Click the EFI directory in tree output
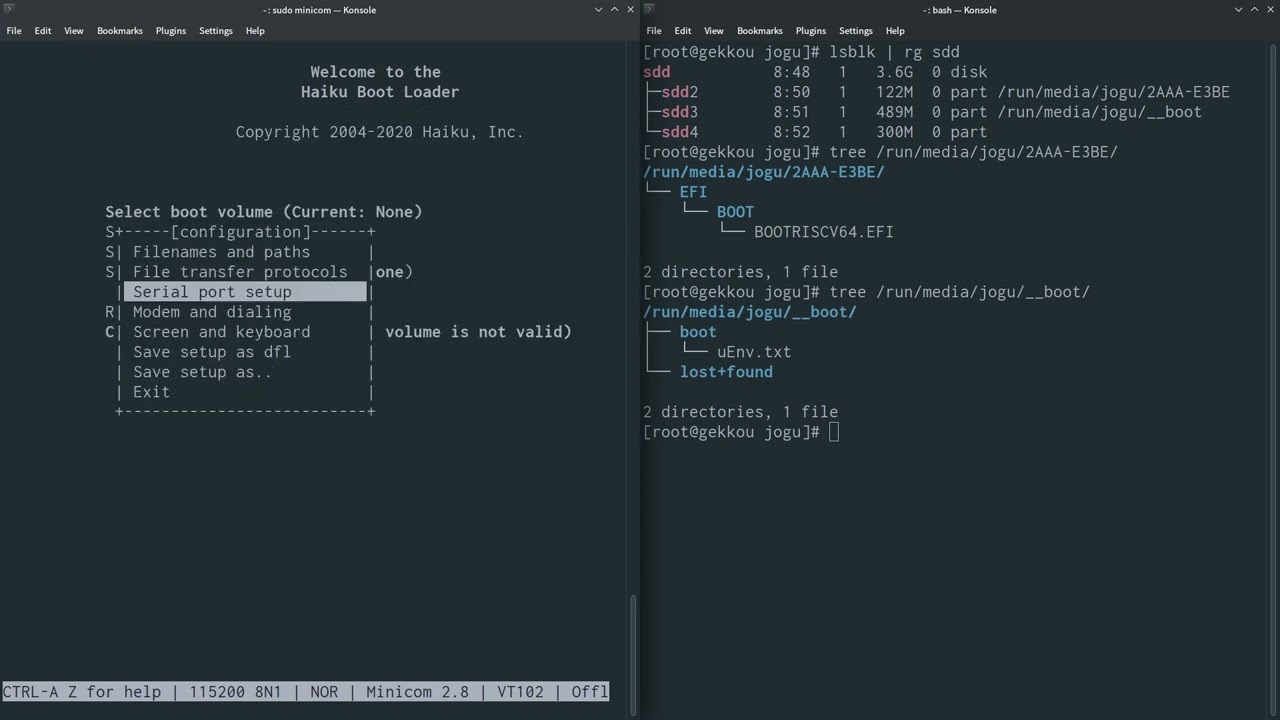This screenshot has width=1280, height=720. [693, 192]
